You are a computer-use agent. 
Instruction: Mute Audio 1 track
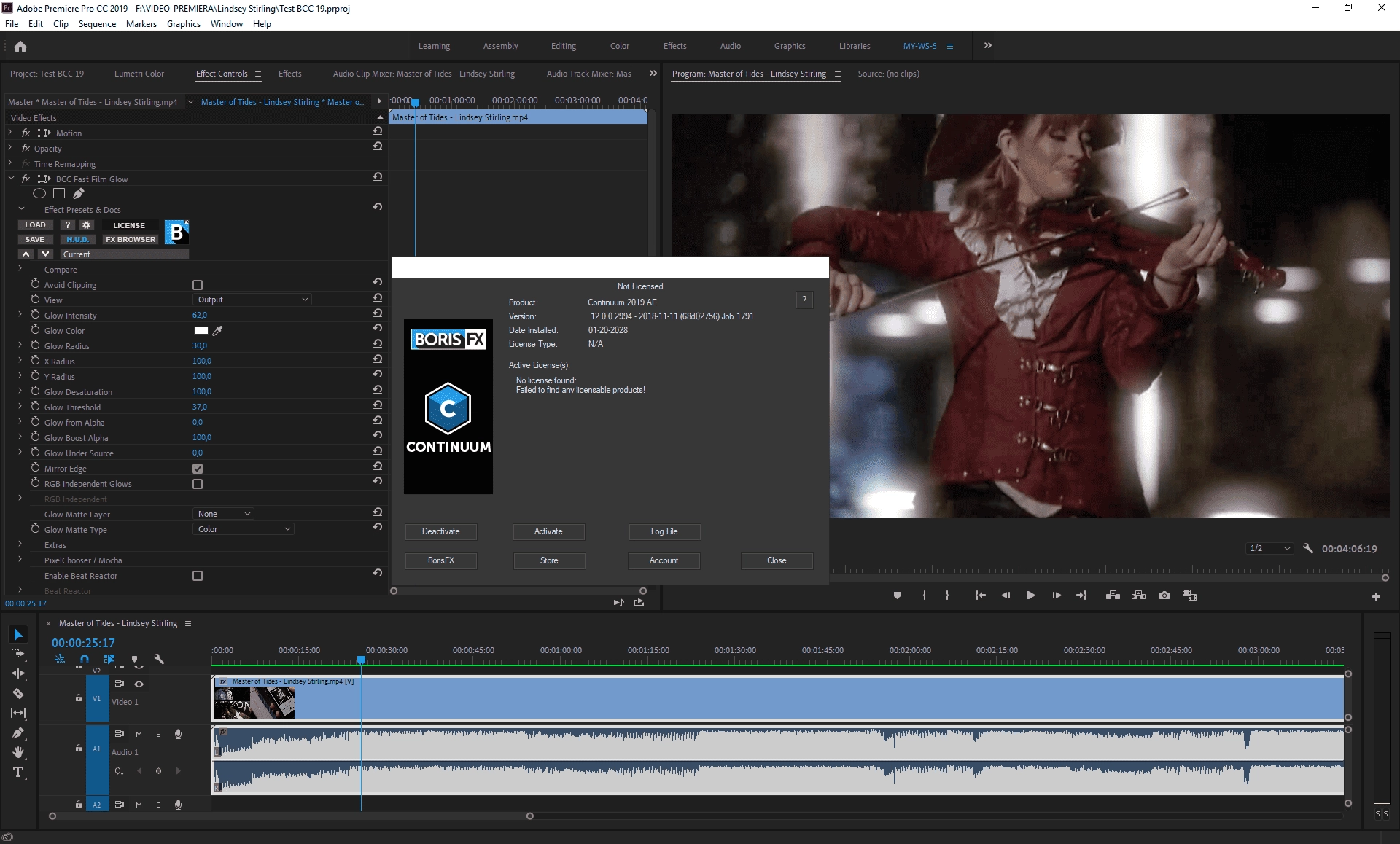[139, 734]
